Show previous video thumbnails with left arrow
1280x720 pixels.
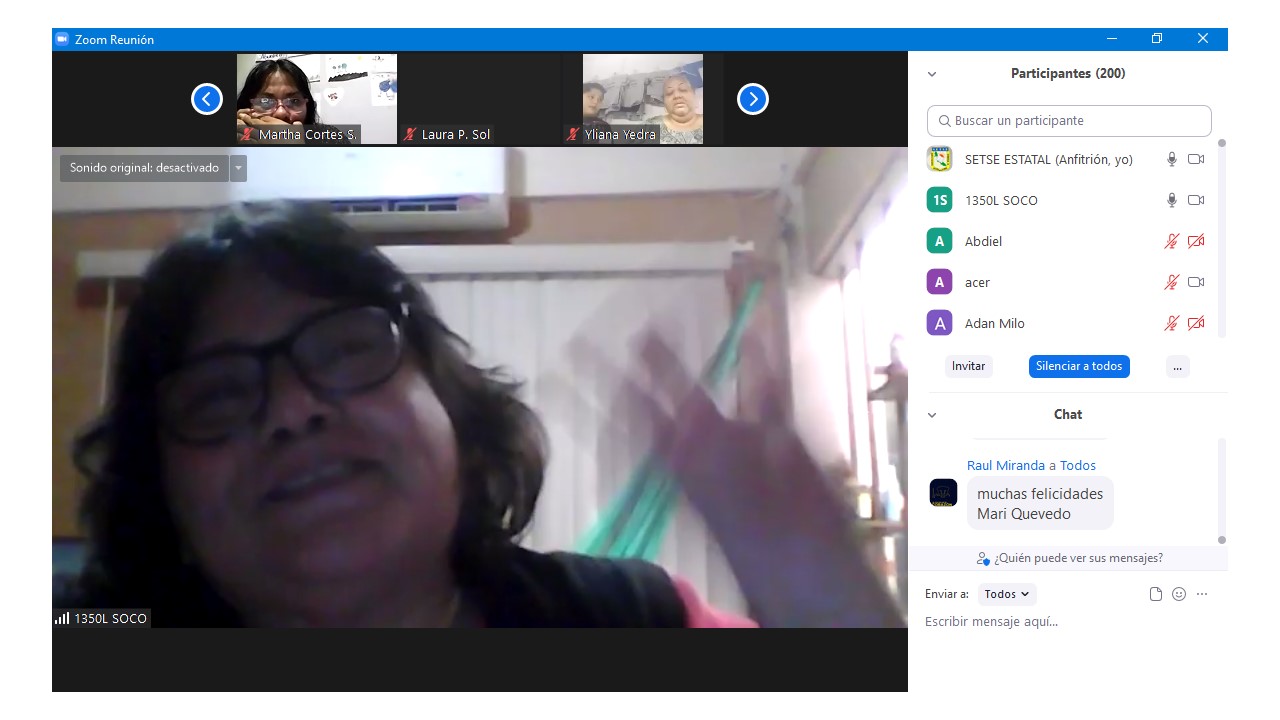pyautogui.click(x=207, y=99)
